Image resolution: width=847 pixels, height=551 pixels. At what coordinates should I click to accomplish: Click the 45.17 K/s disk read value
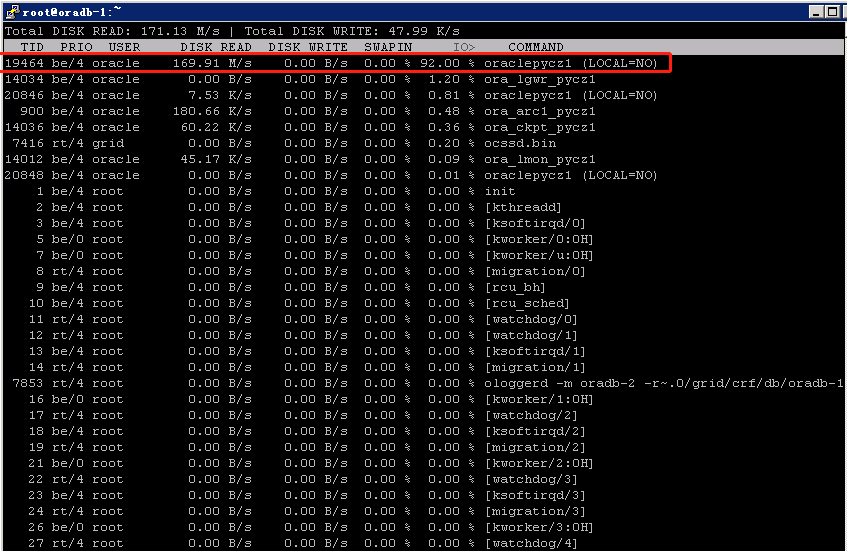coord(216,159)
